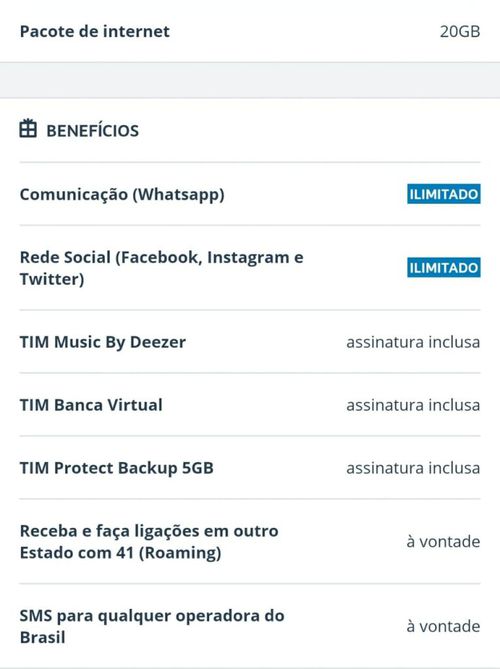
Task: Select the BENEFÍCIOS section heading
Action: click(x=93, y=131)
